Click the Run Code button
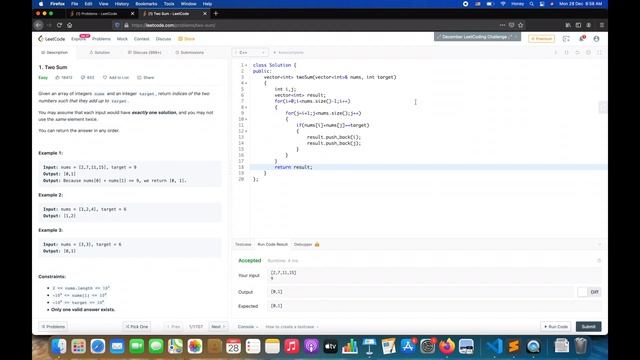Viewport: 640px width, 360px height. pyautogui.click(x=556, y=327)
